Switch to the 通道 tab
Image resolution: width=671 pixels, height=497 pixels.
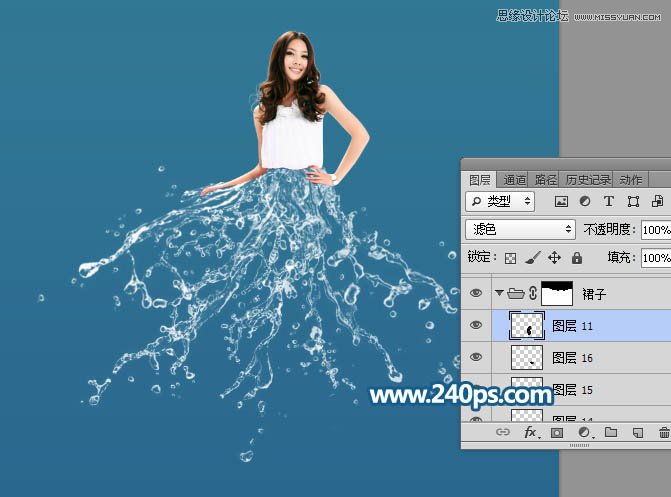515,180
